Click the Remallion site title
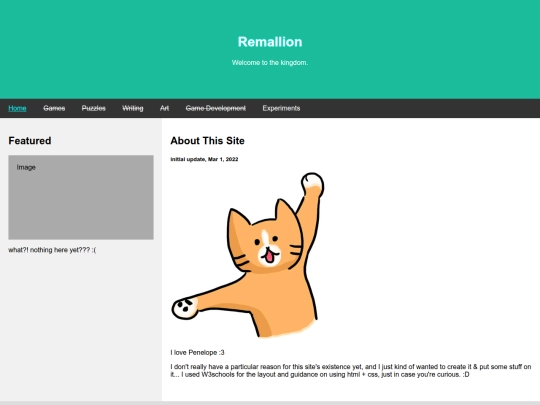The width and height of the screenshot is (540, 405). (270, 42)
